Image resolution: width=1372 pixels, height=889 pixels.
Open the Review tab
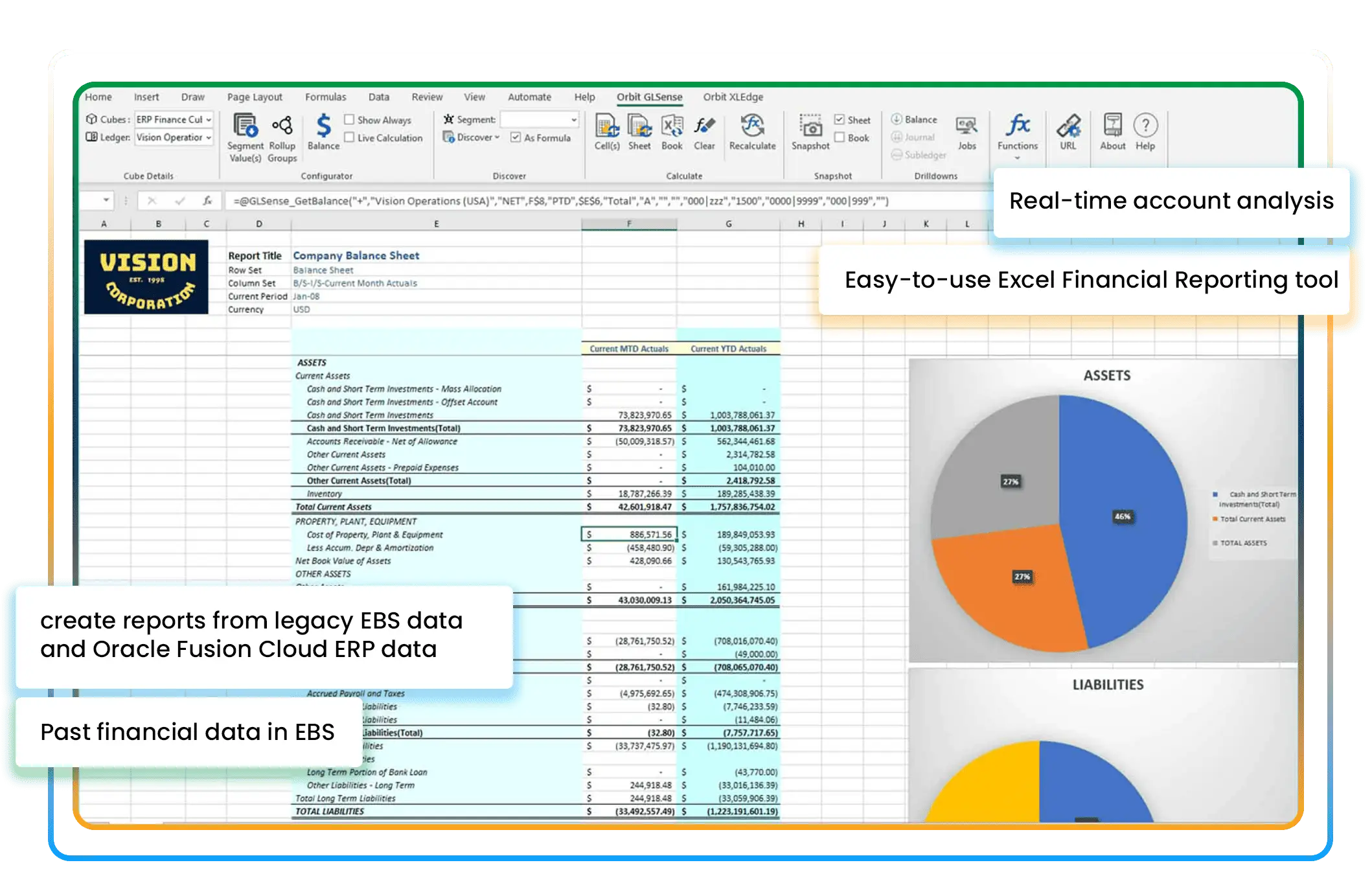427,97
